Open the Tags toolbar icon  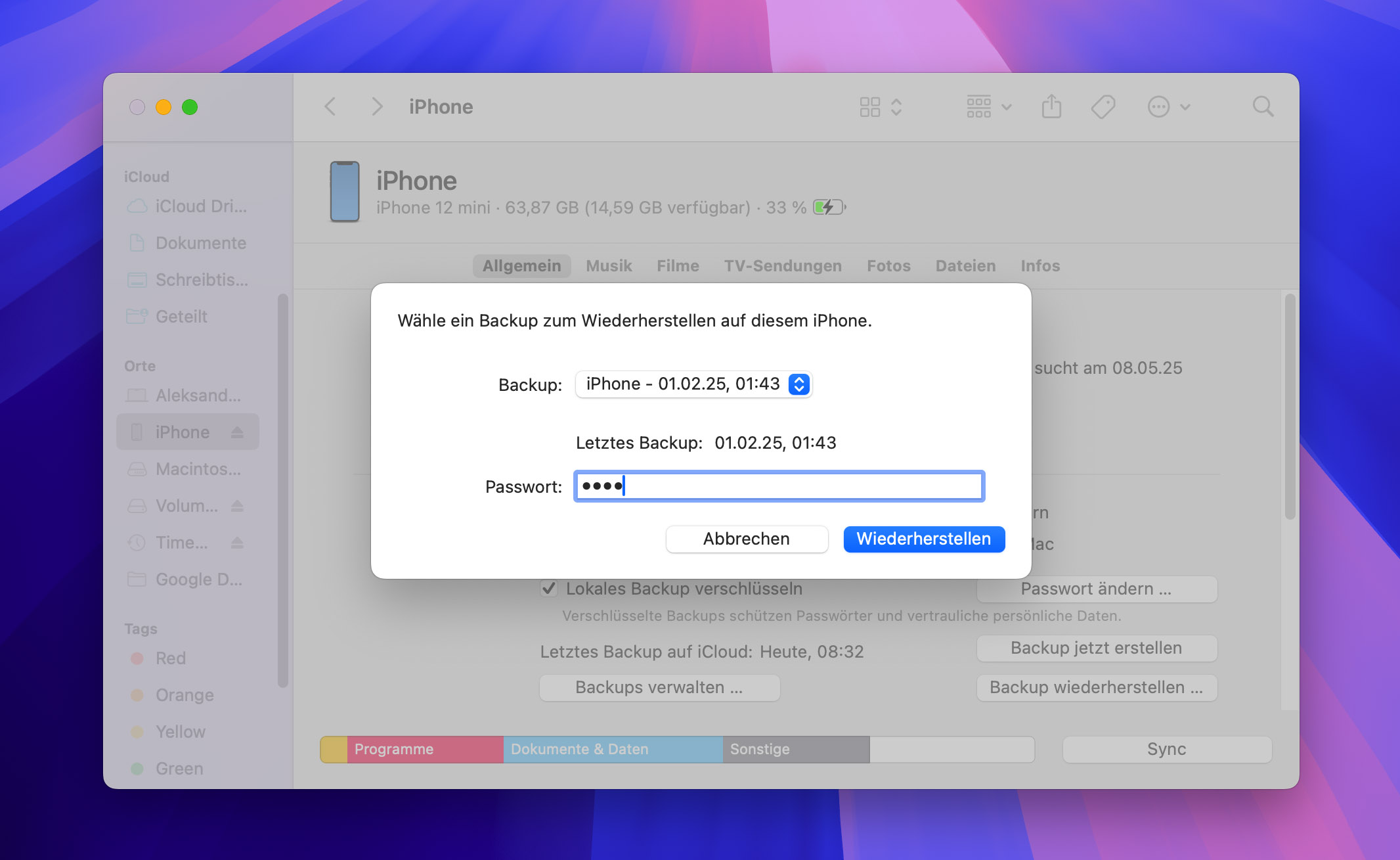click(x=1103, y=106)
